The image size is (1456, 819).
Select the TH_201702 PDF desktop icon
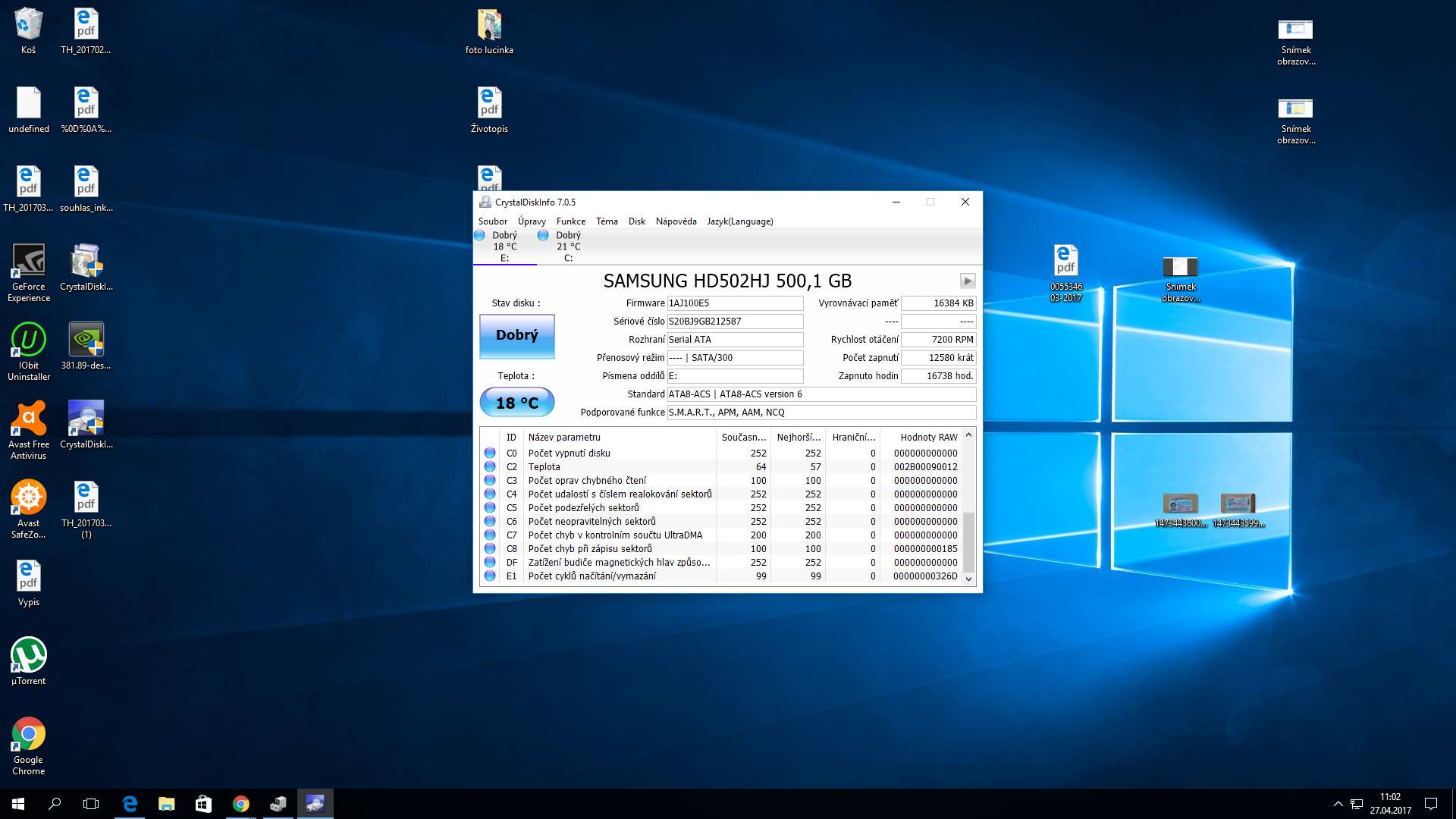coord(86,30)
